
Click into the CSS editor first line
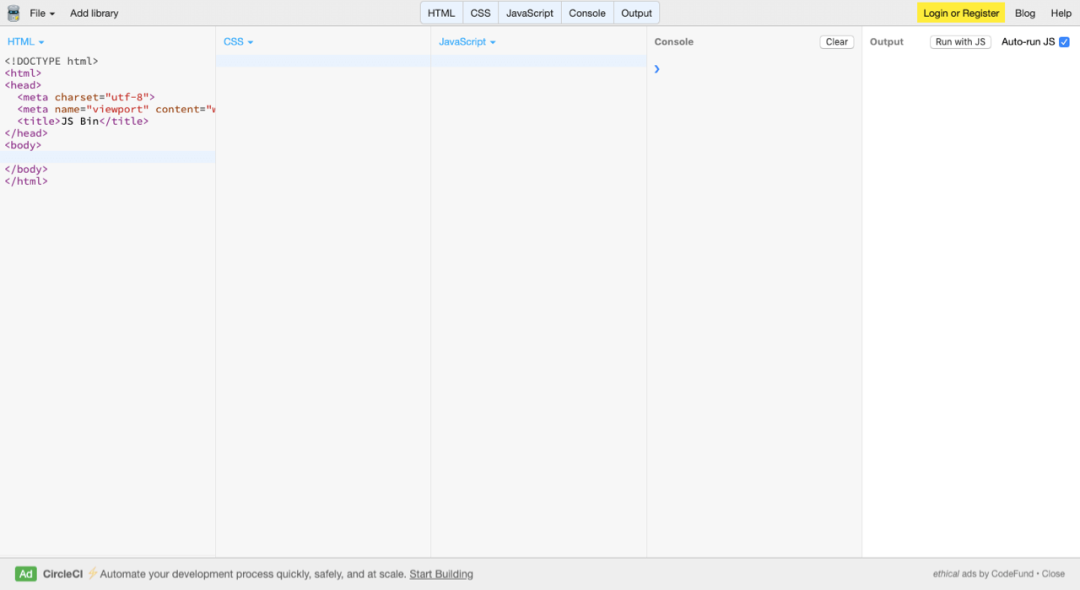pos(323,61)
